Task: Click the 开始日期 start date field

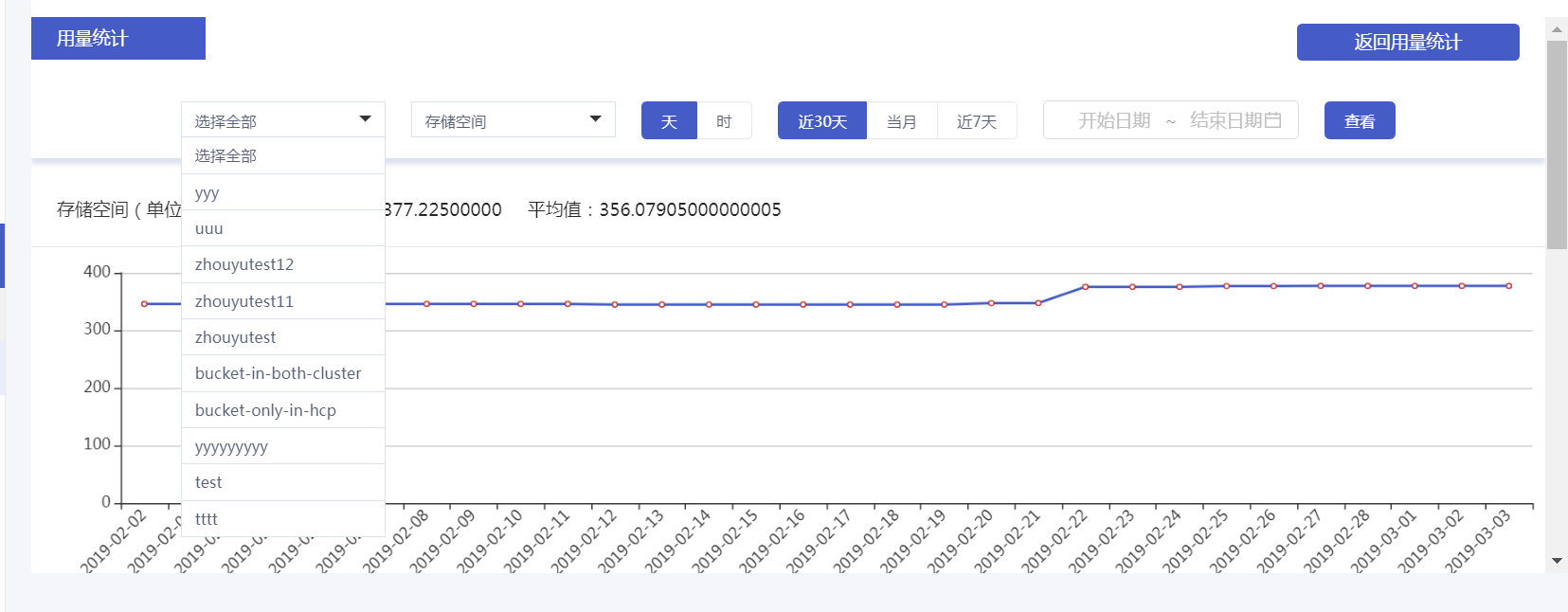Action: tap(1114, 120)
